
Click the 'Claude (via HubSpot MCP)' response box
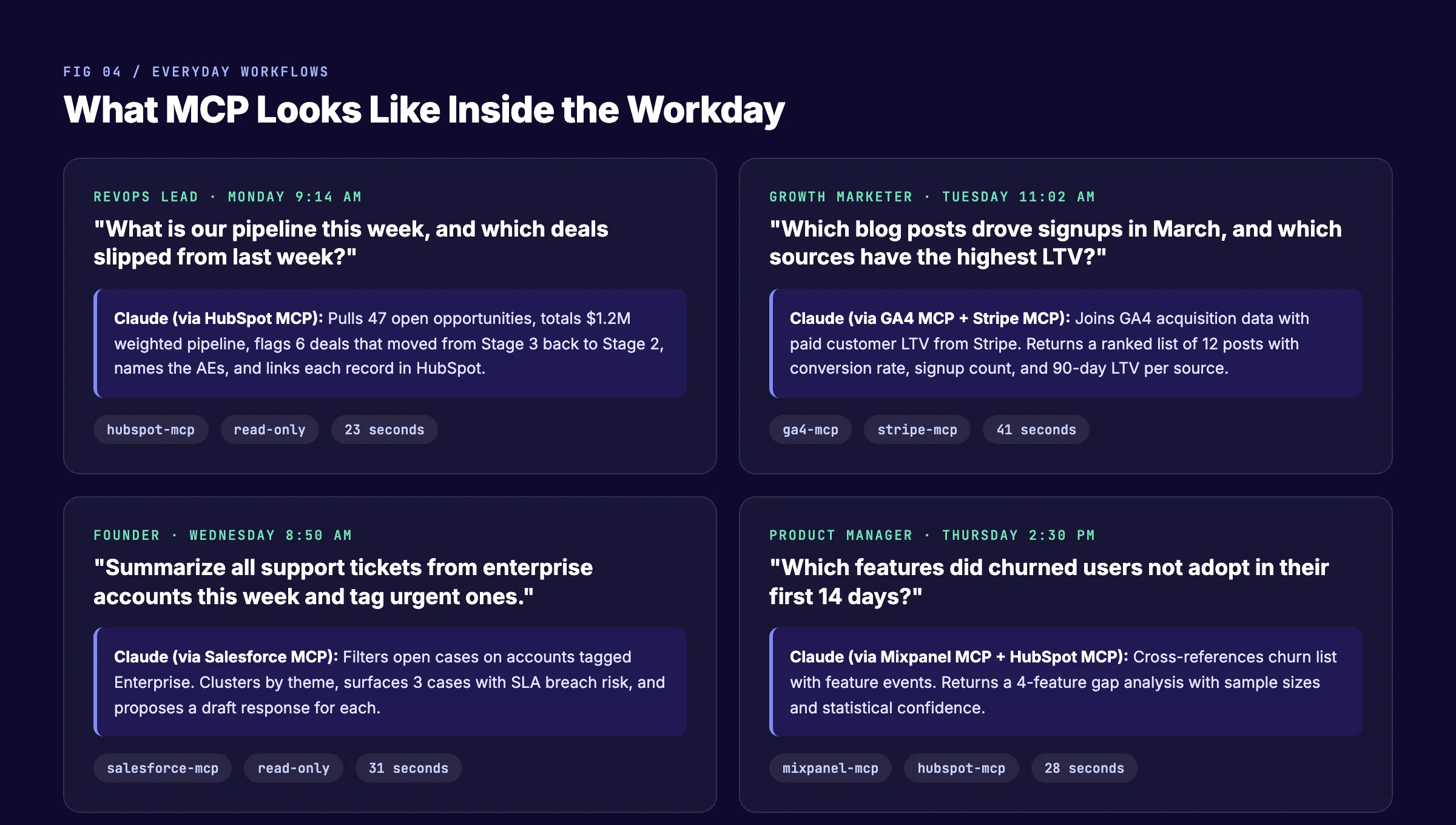click(x=390, y=343)
